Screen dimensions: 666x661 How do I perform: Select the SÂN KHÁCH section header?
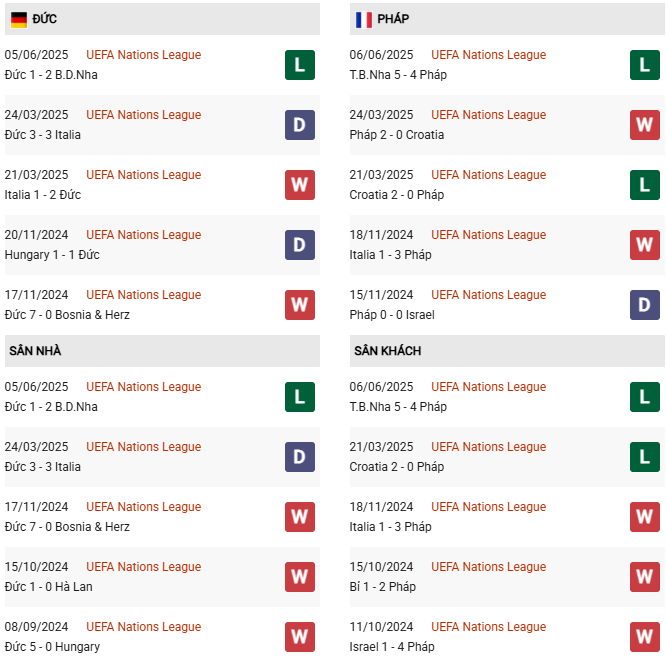(387, 351)
